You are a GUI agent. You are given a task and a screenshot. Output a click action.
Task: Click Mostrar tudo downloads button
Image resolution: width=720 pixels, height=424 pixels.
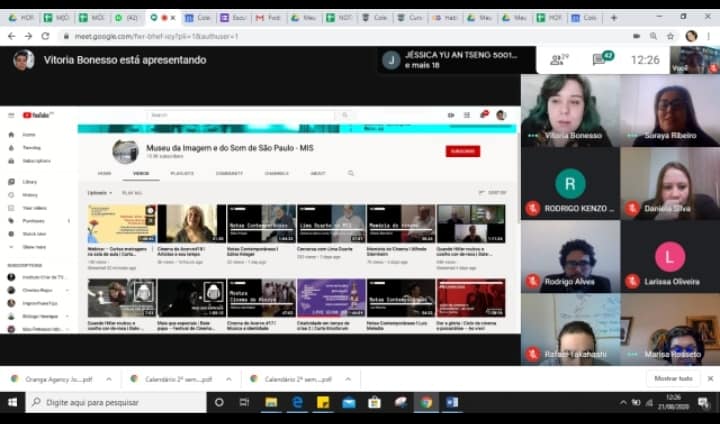click(x=672, y=379)
